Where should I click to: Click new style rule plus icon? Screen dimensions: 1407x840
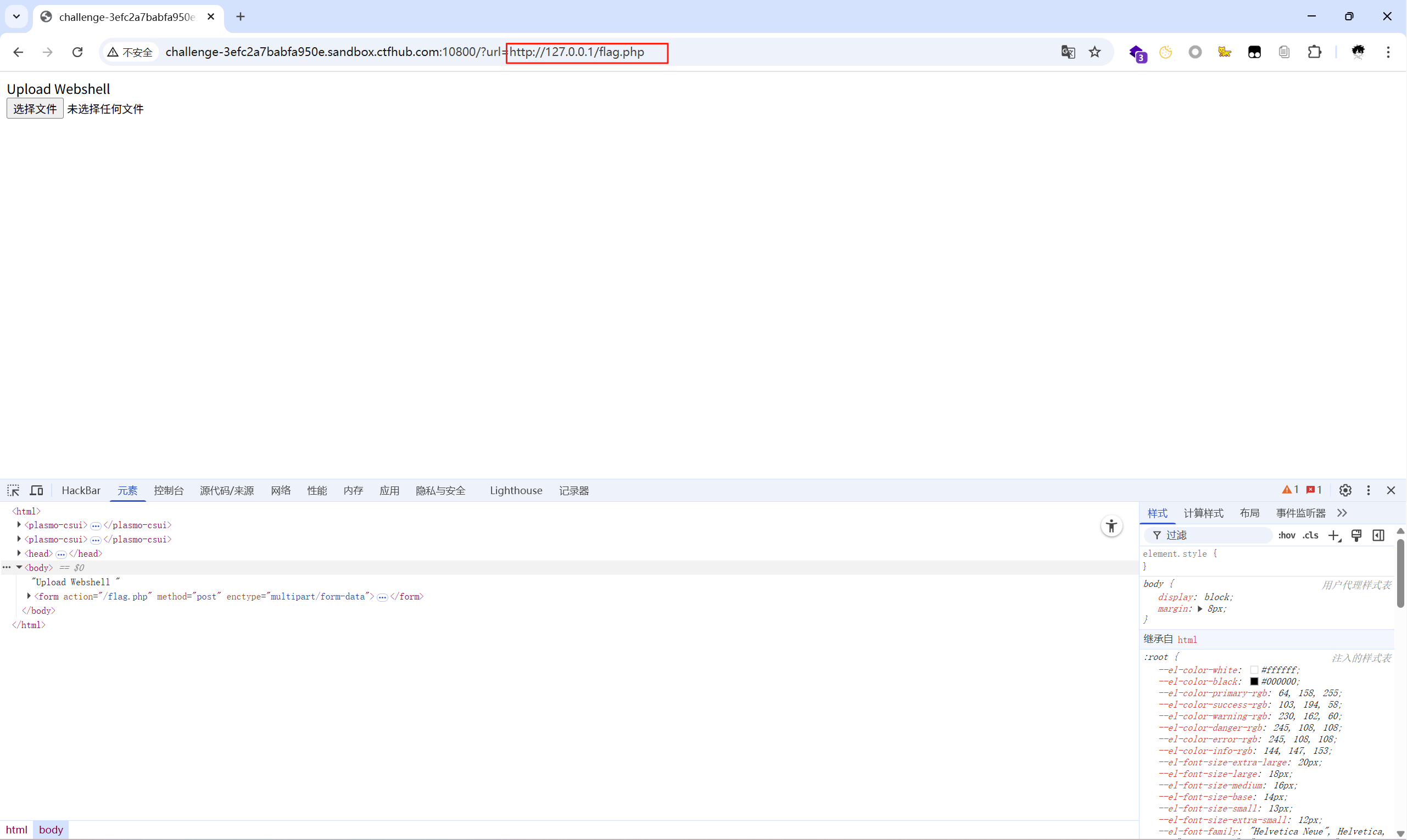pyautogui.click(x=1334, y=535)
